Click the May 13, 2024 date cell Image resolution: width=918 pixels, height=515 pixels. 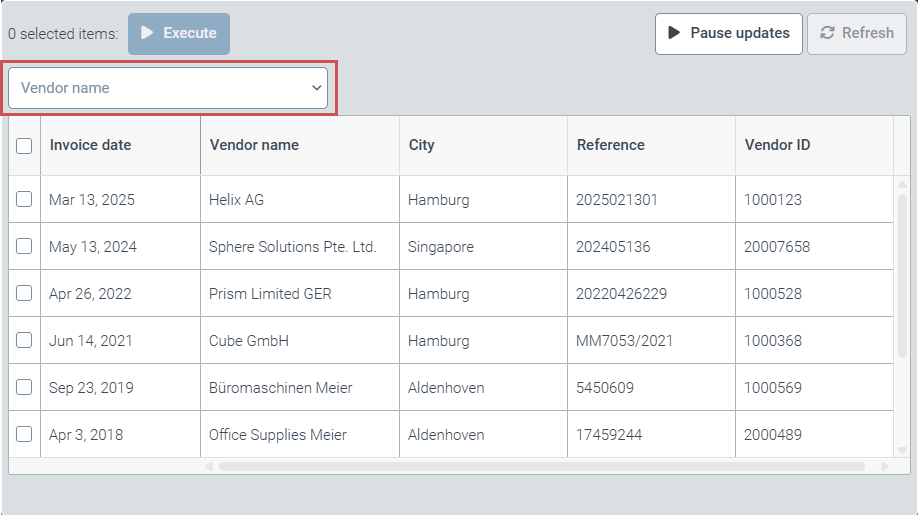(120, 246)
